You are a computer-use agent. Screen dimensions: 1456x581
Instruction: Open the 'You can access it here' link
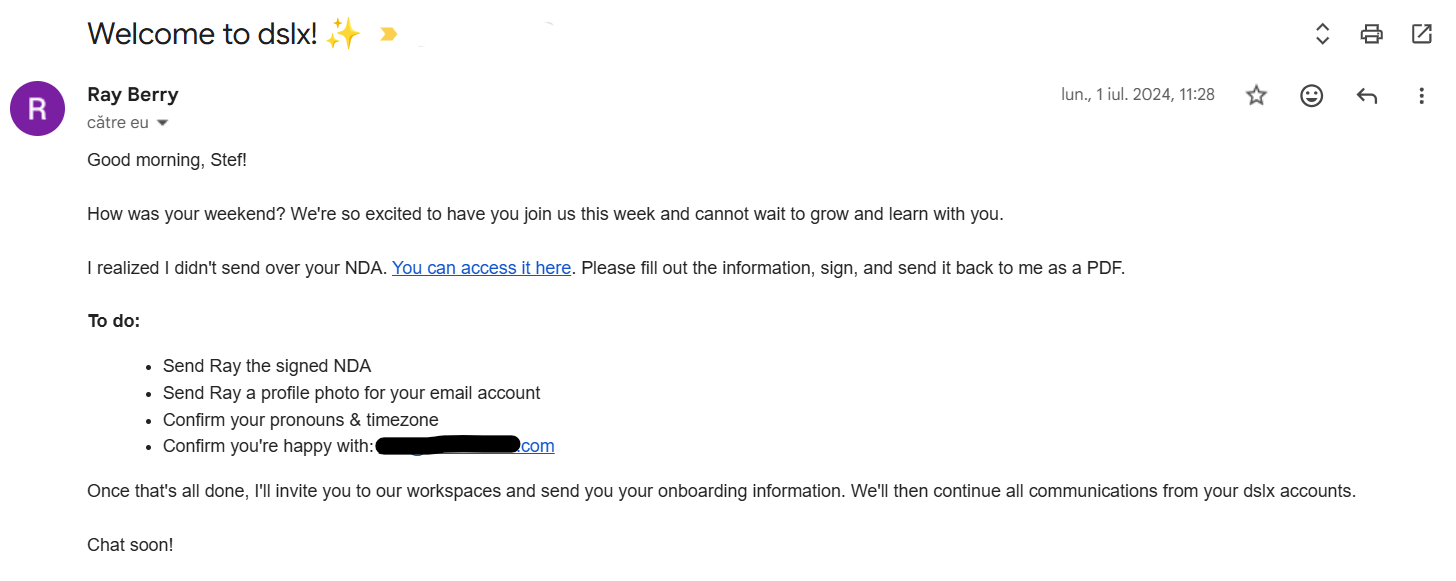tap(481, 268)
